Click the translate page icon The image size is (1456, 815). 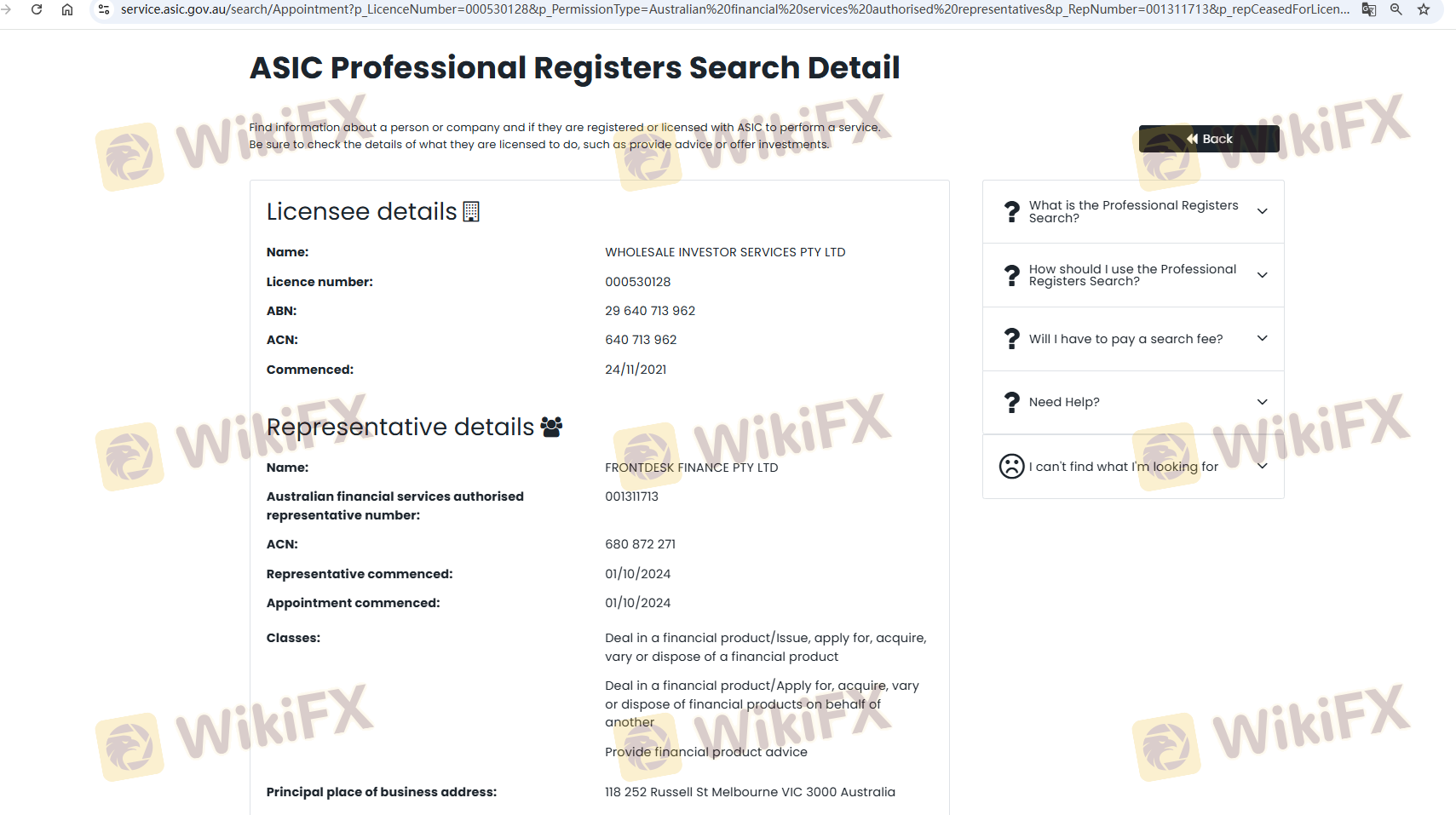(1369, 9)
